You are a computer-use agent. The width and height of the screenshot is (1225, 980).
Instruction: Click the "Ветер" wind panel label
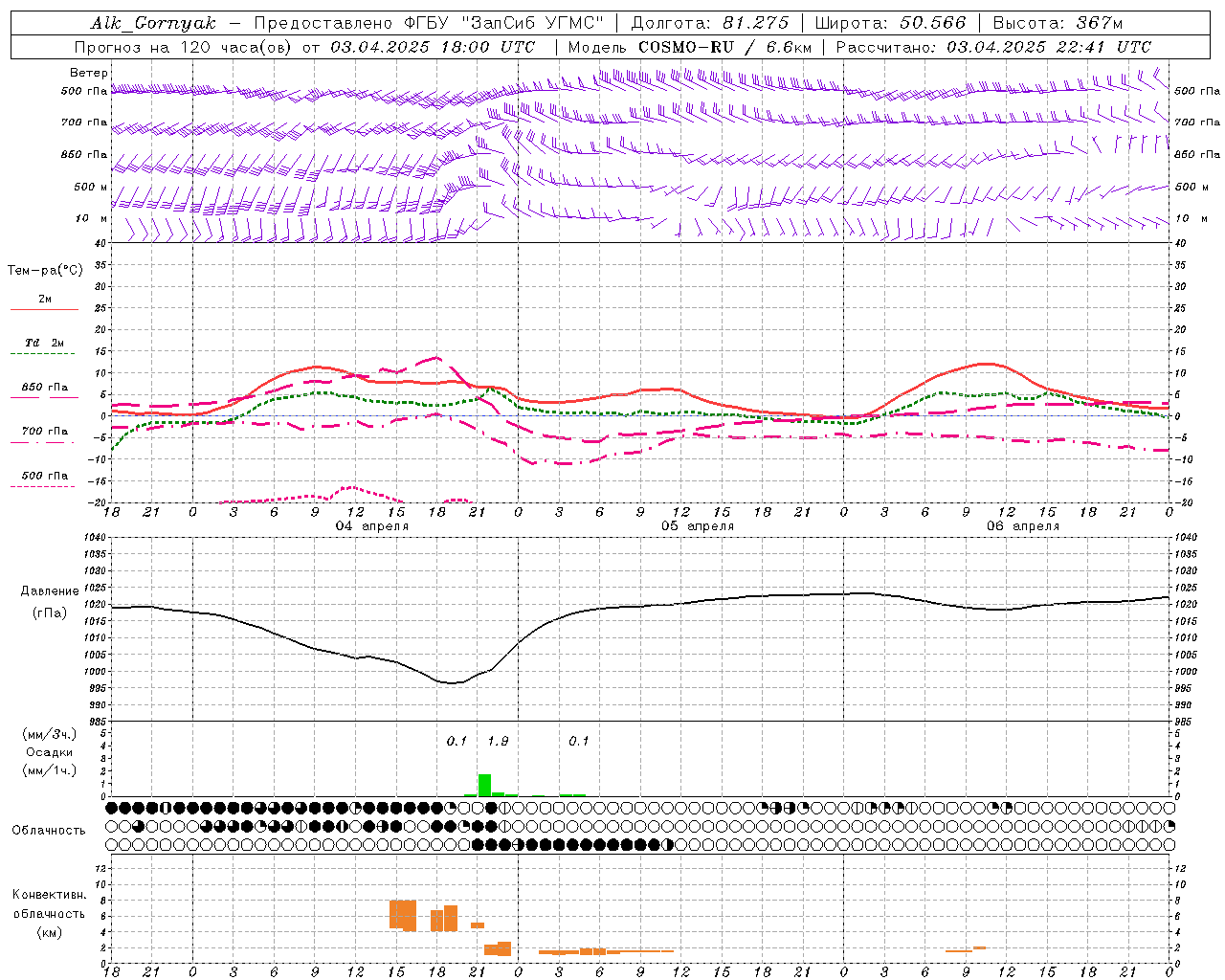click(x=89, y=73)
